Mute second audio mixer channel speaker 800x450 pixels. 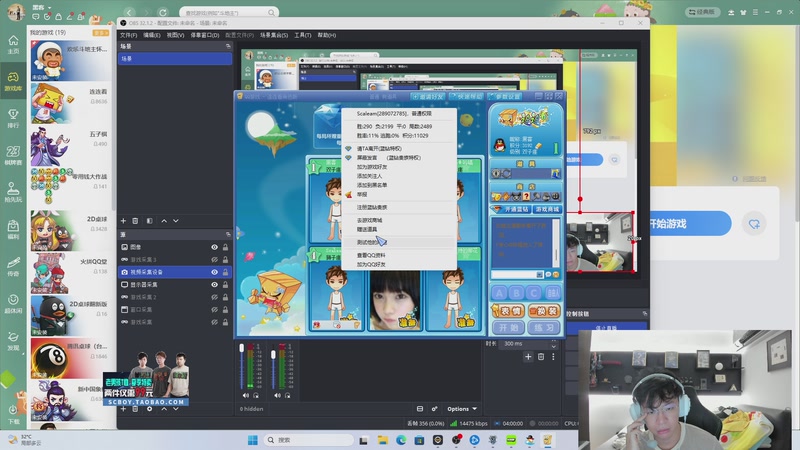coord(277,395)
